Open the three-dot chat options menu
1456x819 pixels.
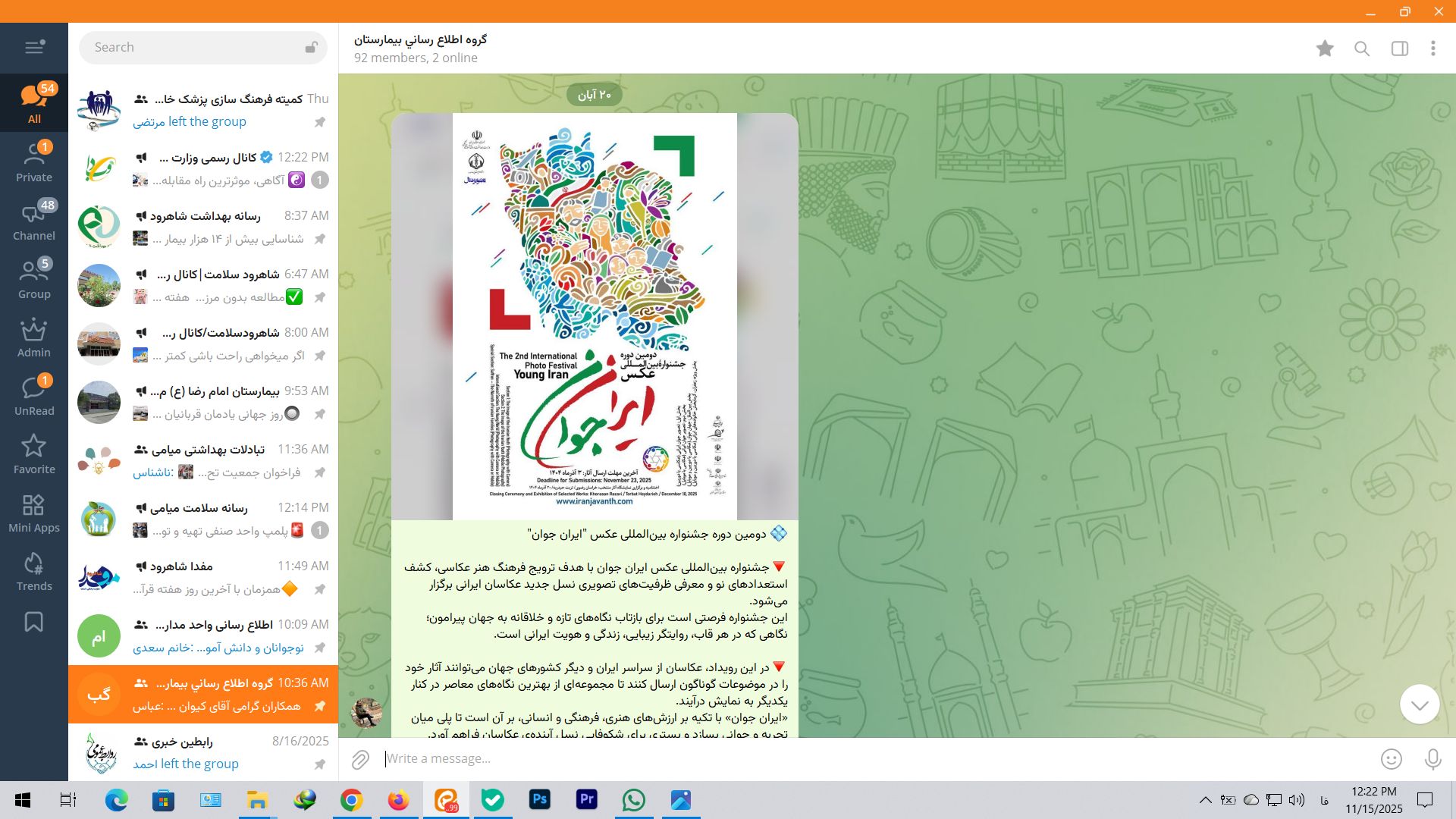pos(1432,49)
